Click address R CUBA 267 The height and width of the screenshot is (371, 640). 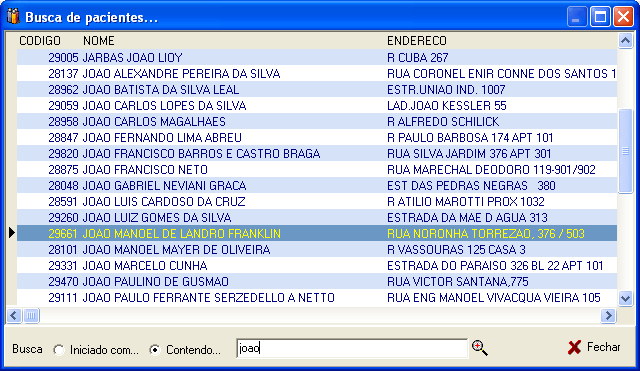[418, 58]
